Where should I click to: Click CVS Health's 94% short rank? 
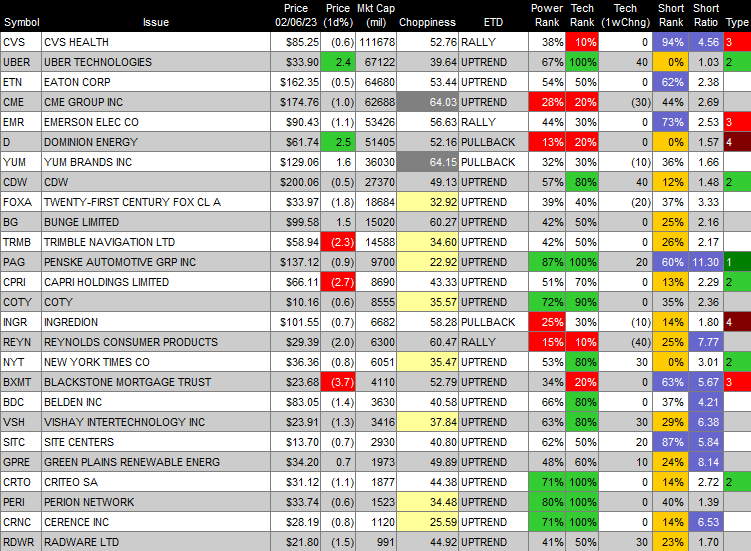point(671,42)
